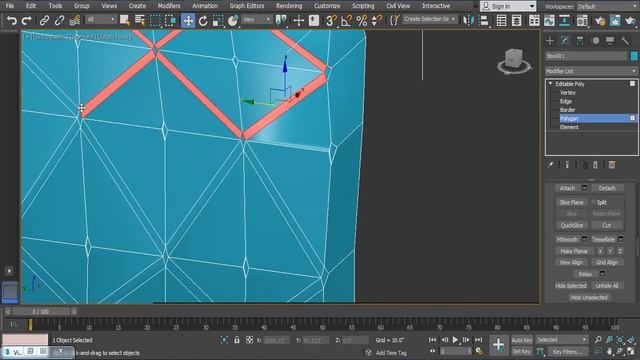
Task: Switch to the Motion panel tab
Action: point(595,40)
